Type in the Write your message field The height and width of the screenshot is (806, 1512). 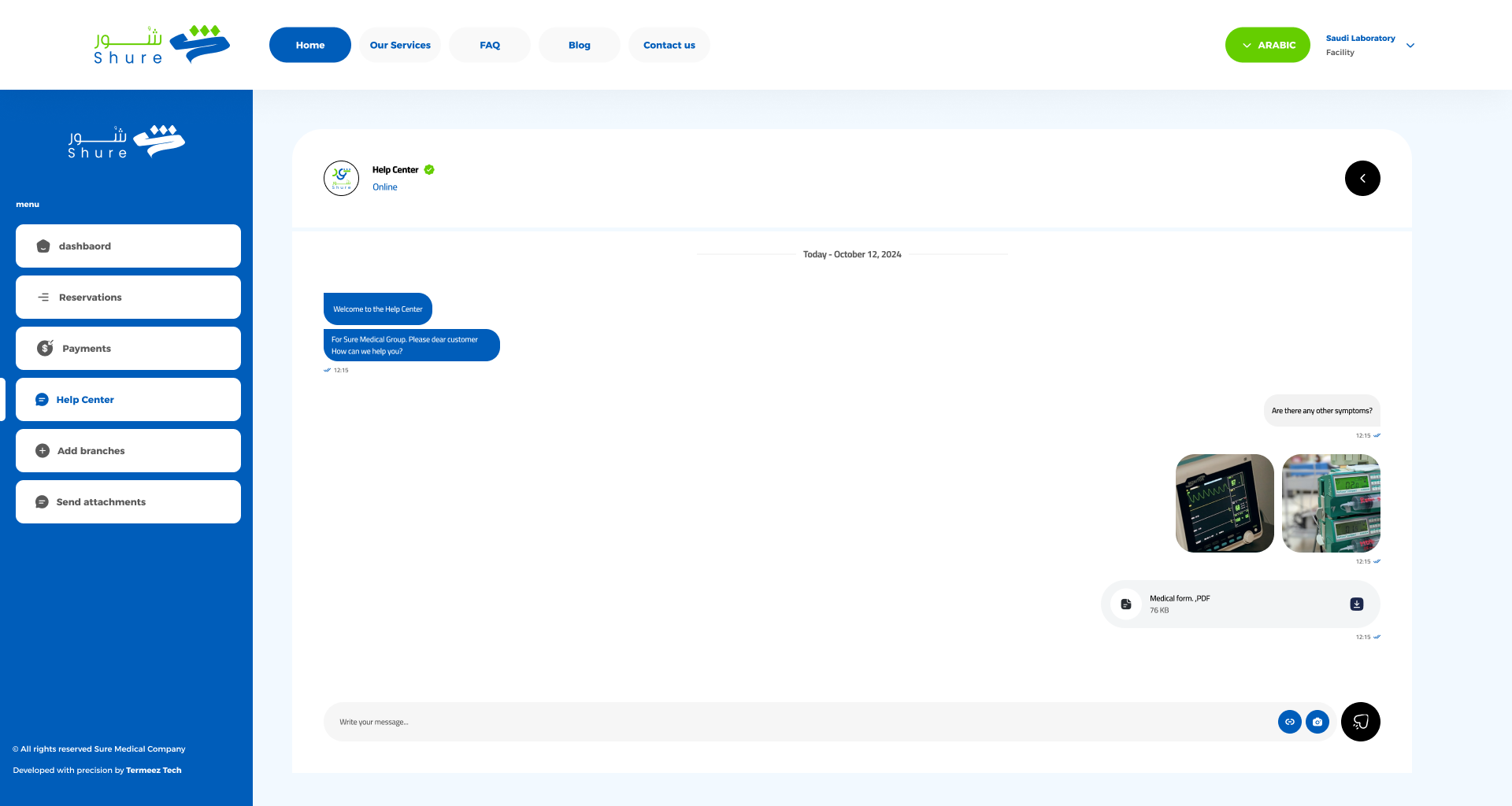click(x=795, y=722)
